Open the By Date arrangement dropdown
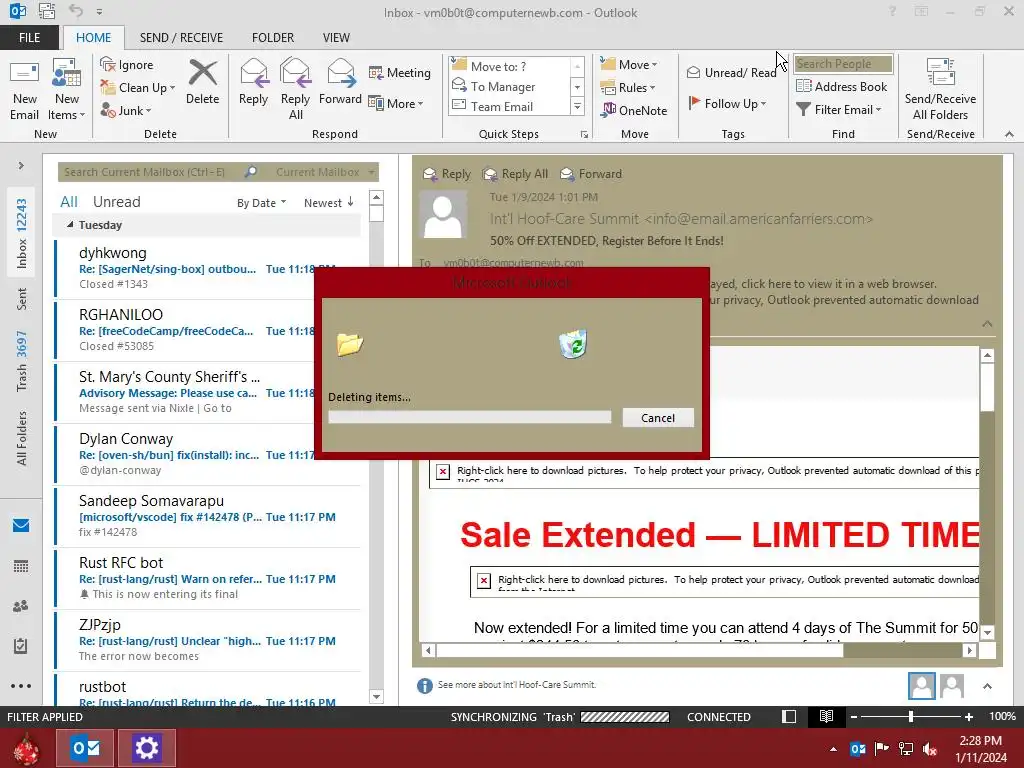Screen dimensions: 1024x768 pyautogui.click(x=261, y=203)
